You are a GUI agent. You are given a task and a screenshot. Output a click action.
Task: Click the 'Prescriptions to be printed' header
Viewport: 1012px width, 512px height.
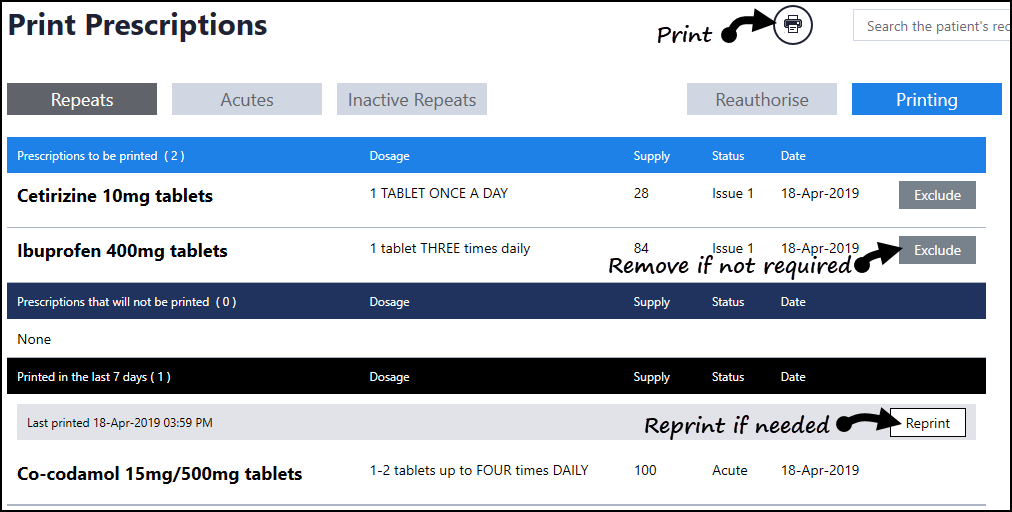[101, 156]
